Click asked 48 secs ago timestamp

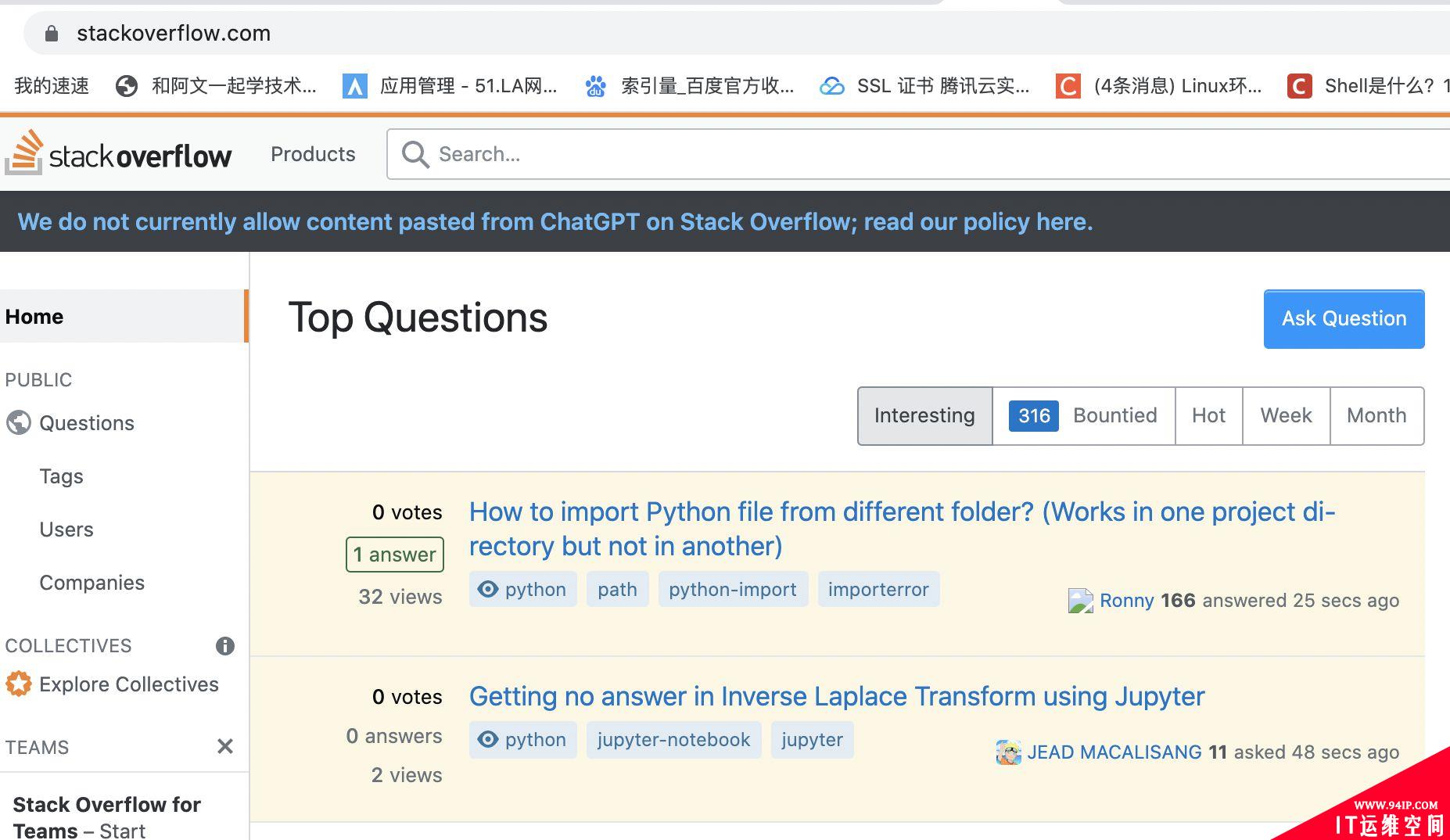(1316, 752)
